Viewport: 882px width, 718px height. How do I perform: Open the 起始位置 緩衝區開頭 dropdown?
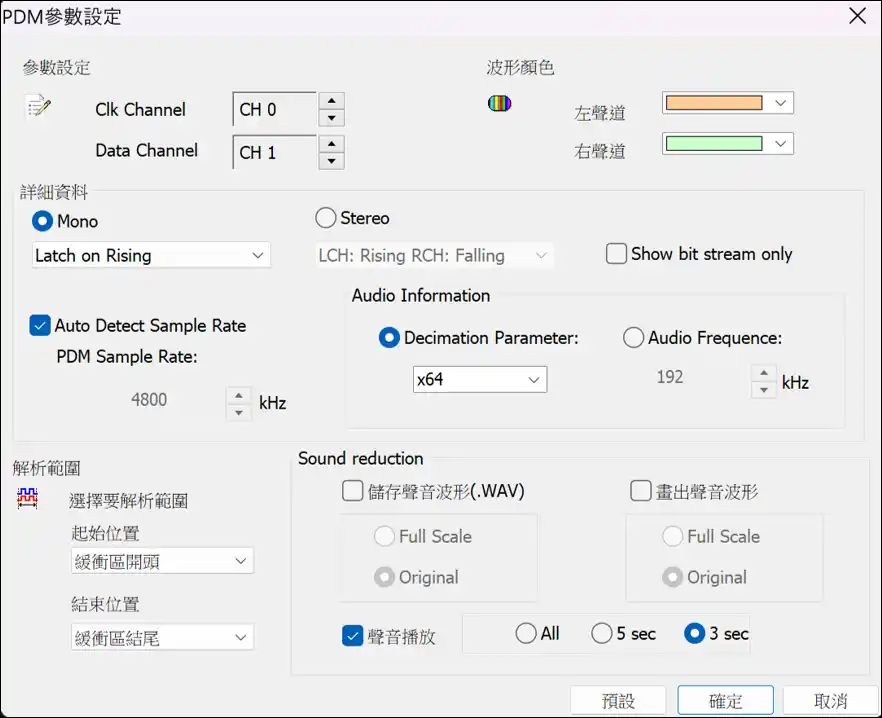pos(162,562)
